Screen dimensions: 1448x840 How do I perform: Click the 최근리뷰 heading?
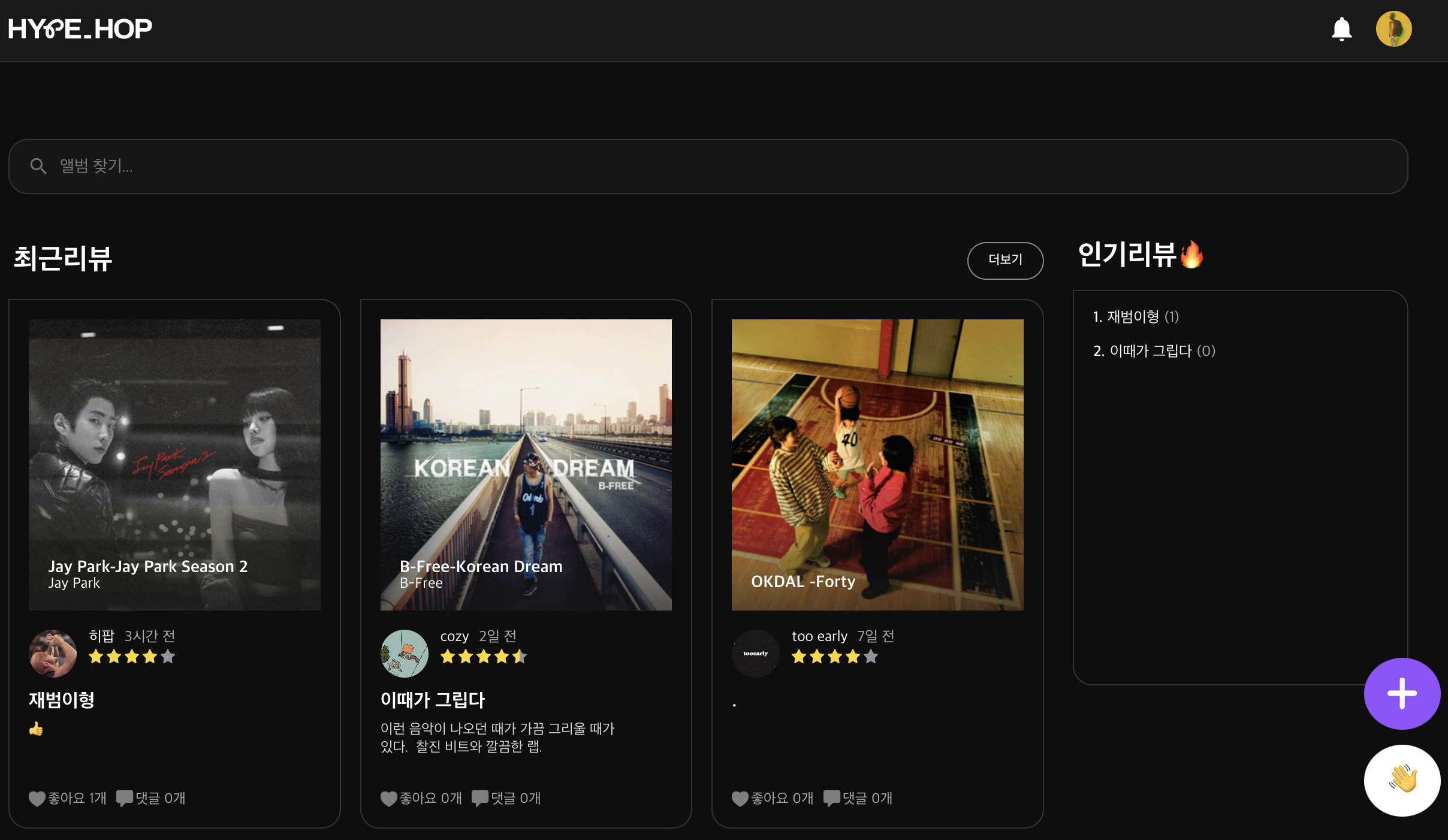point(63,258)
